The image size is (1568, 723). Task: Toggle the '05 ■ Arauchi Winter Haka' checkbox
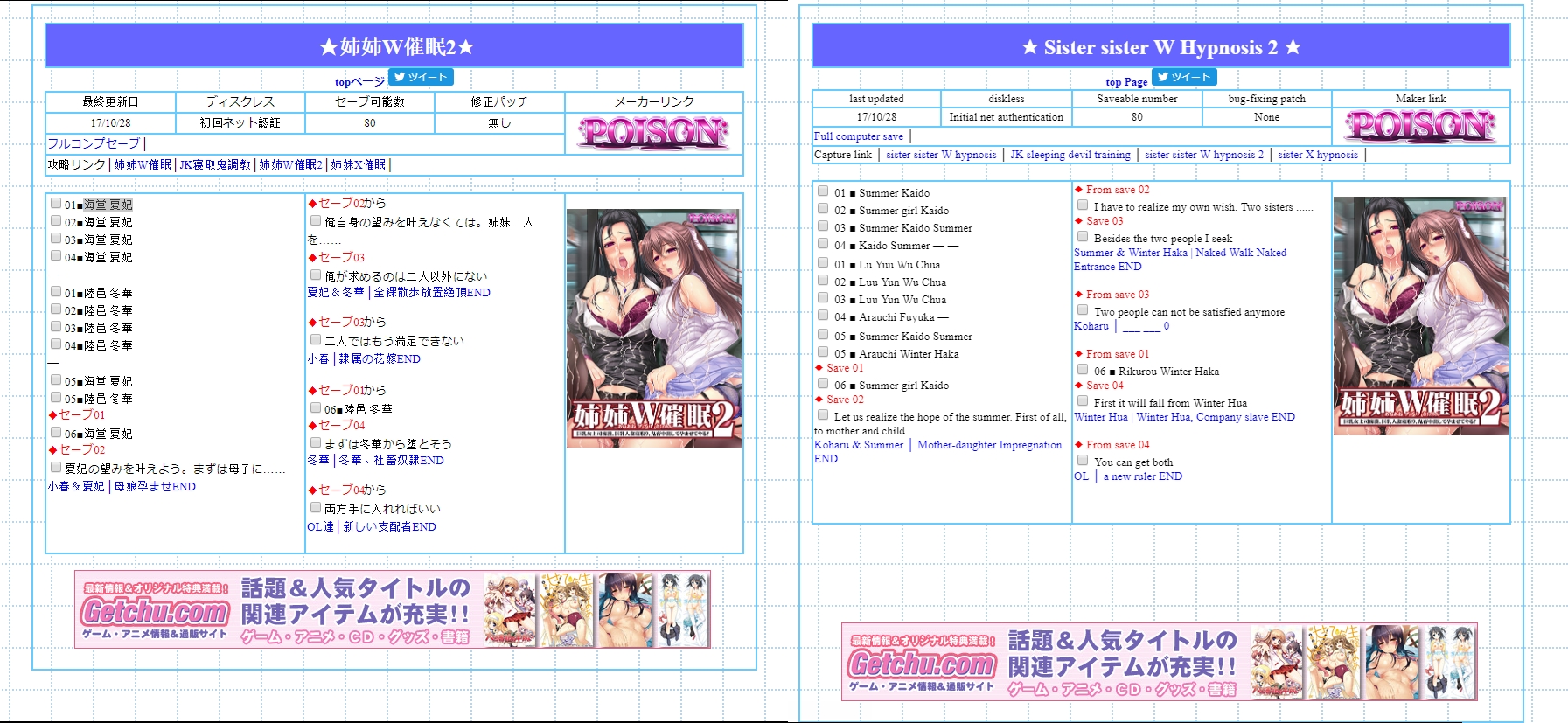pos(823,351)
